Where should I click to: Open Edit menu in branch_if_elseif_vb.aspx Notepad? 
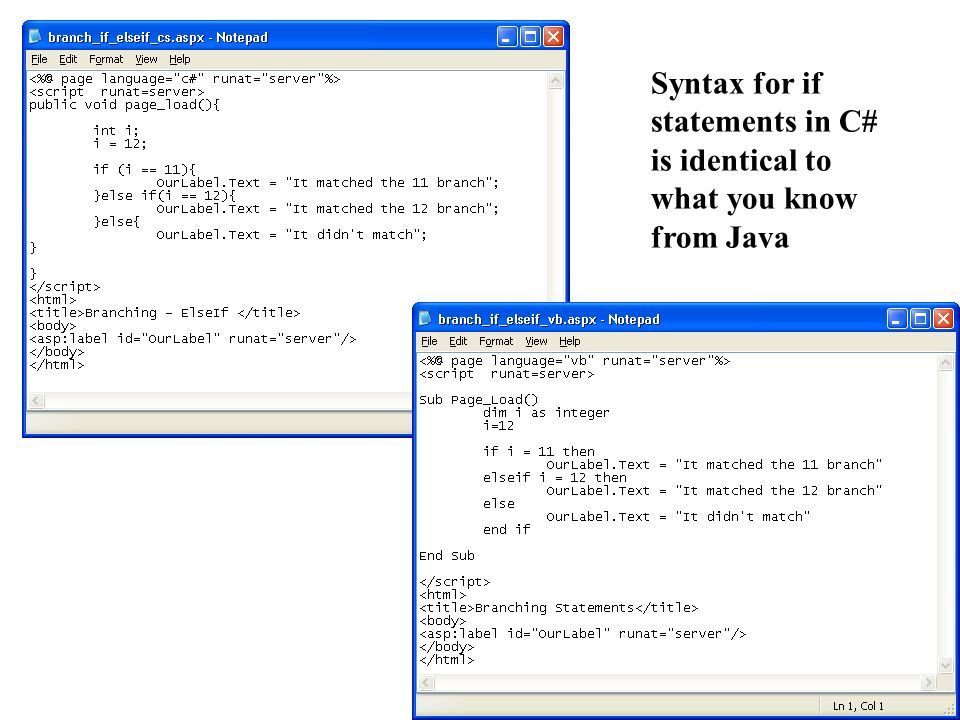tap(458, 341)
